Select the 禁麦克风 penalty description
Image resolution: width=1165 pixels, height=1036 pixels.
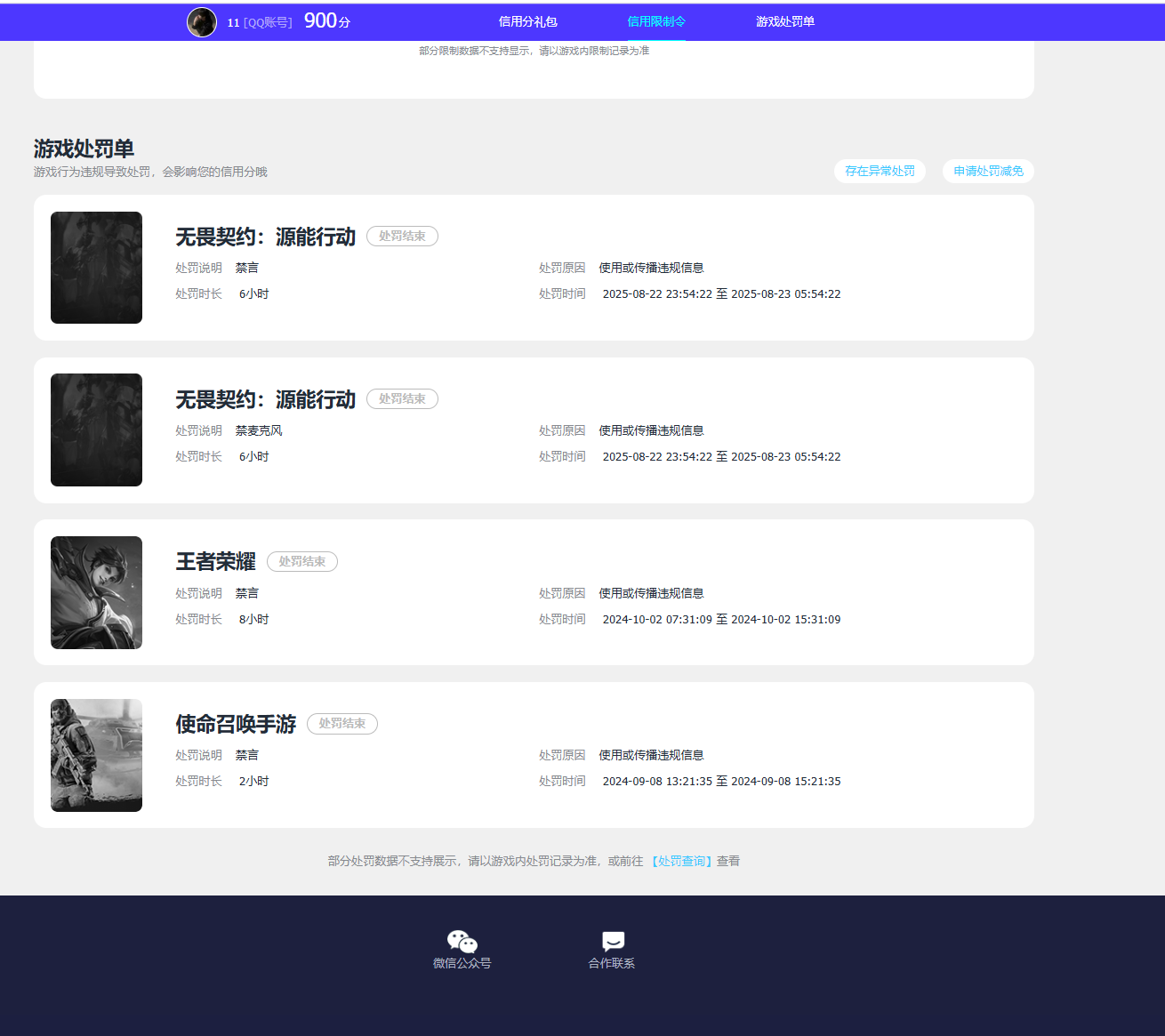pyautogui.click(x=259, y=430)
